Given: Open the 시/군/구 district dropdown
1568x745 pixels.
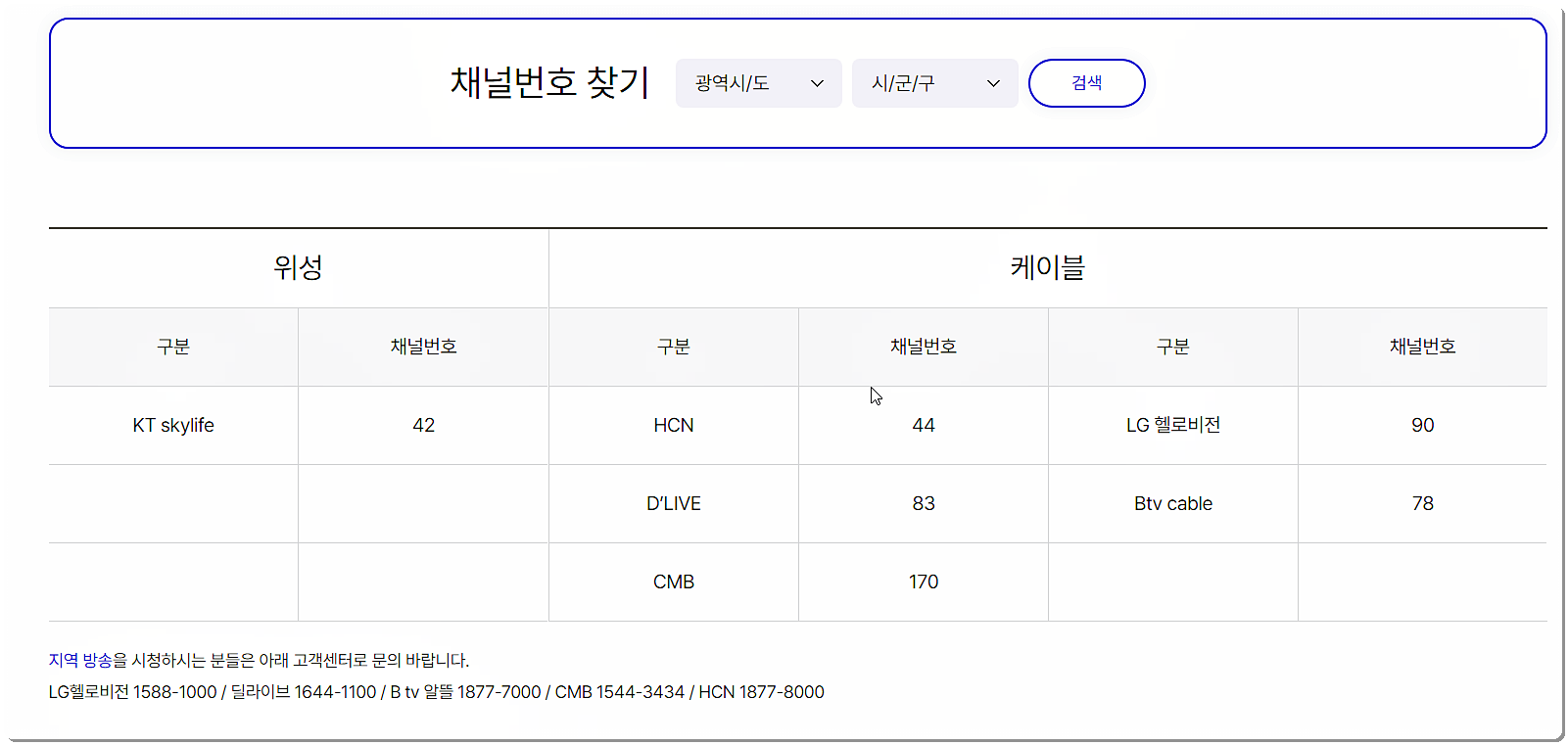Looking at the screenshot, I should 934,83.
